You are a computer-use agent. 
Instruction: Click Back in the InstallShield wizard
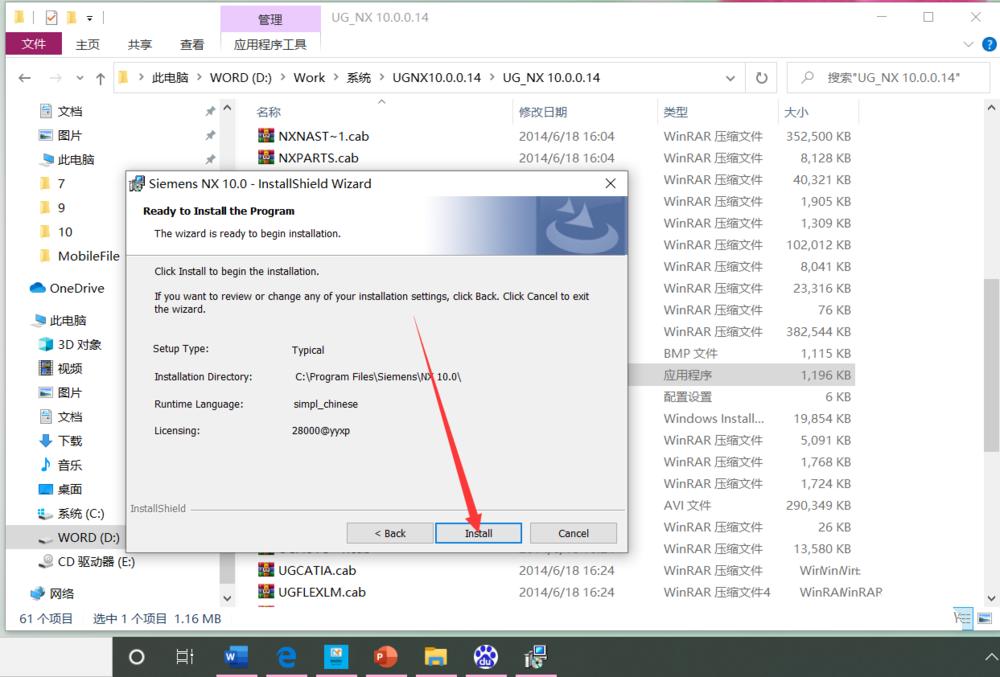[389, 533]
